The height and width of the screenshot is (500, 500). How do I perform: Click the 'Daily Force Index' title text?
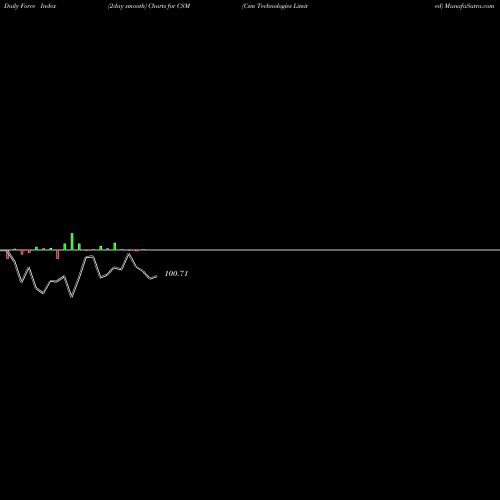[30, 6]
